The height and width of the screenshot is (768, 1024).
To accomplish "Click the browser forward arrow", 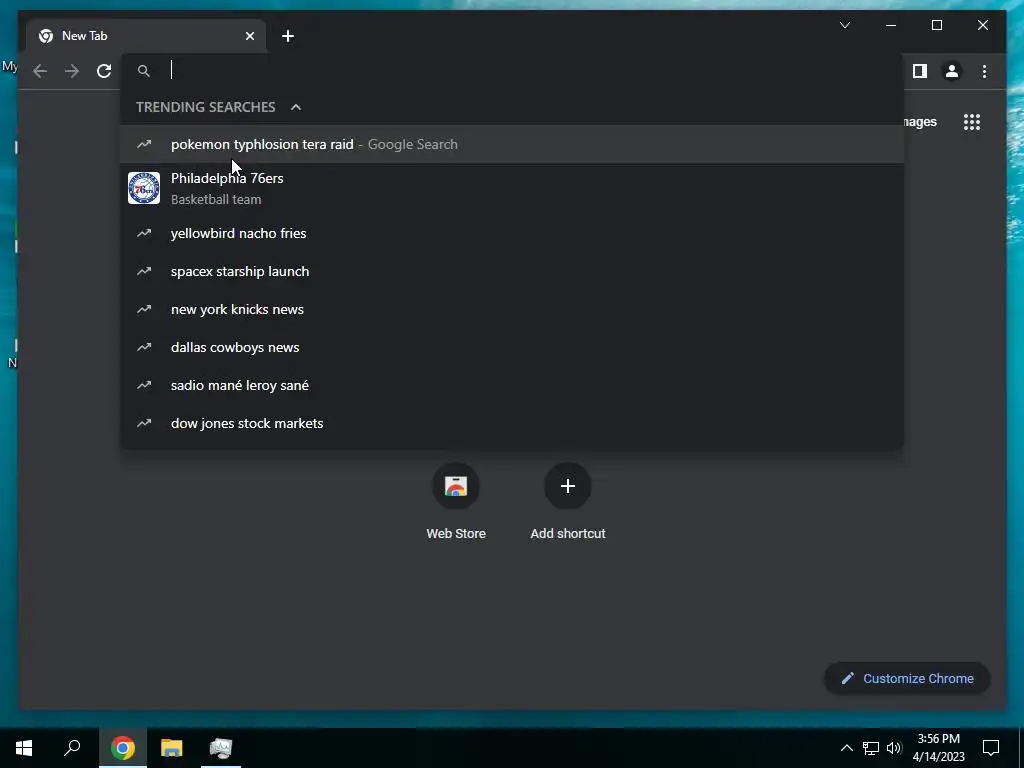I will point(72,71).
